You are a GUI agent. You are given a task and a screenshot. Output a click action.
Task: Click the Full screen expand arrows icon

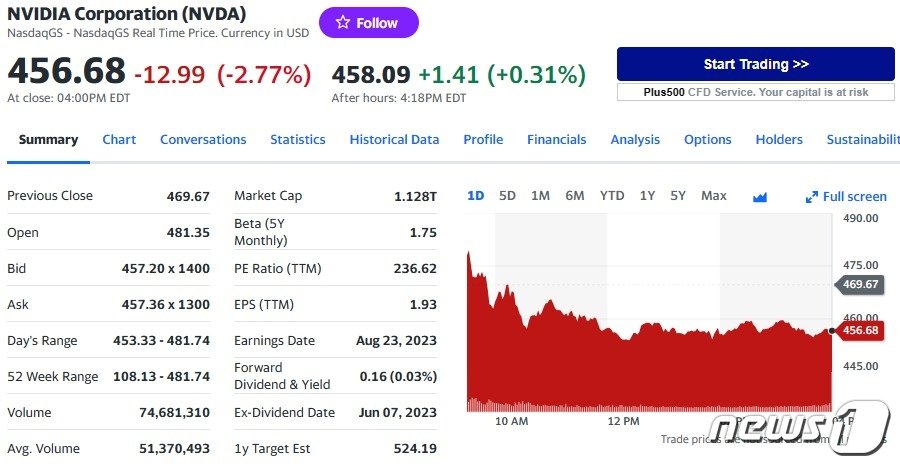(812, 197)
